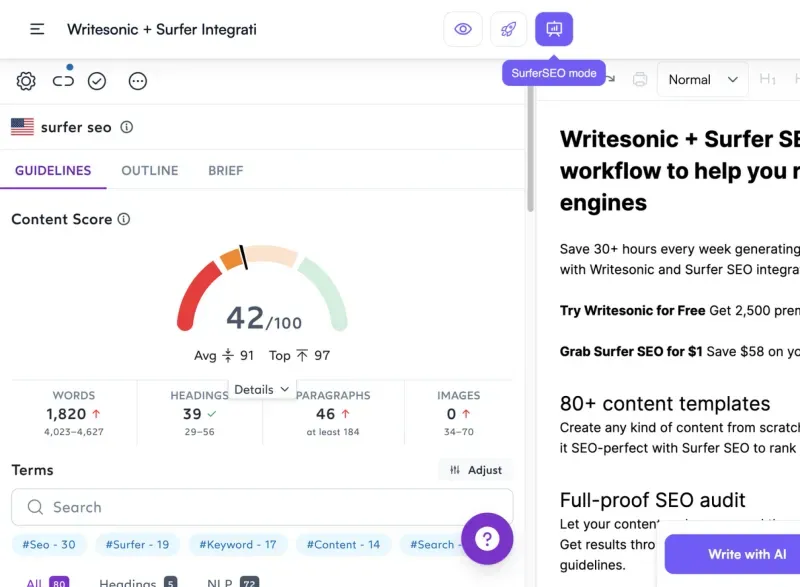Switch to the BRIEF tab
The height and width of the screenshot is (587, 800).
(226, 170)
